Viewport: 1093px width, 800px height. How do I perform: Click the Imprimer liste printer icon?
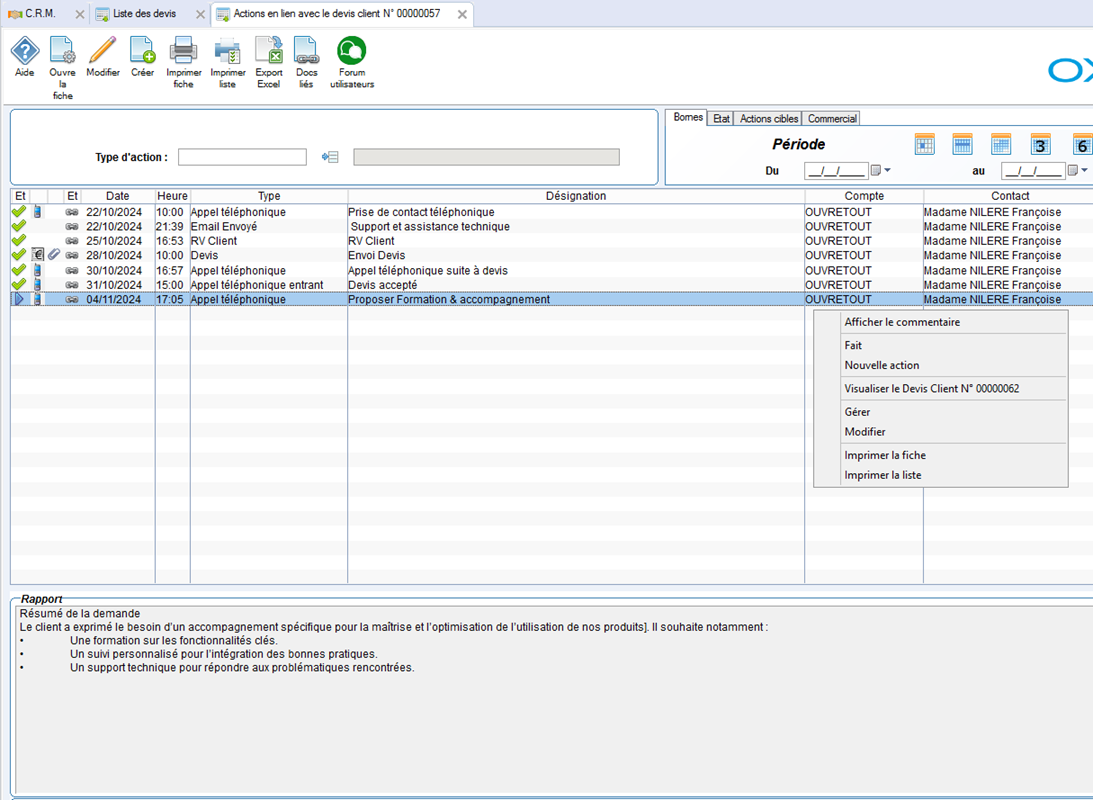coord(227,51)
